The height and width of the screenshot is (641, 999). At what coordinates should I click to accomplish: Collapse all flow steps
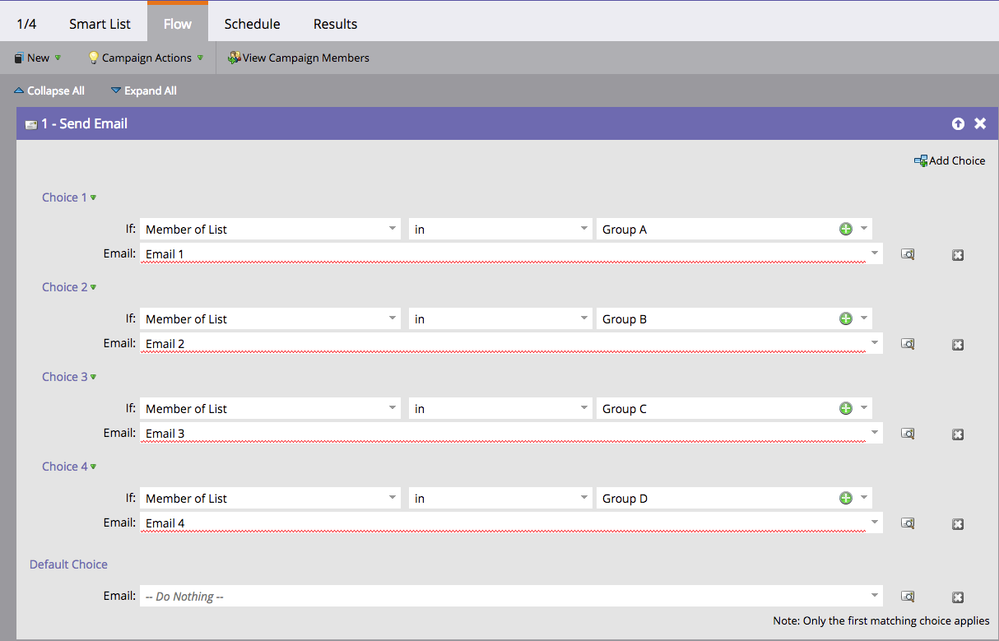49,91
